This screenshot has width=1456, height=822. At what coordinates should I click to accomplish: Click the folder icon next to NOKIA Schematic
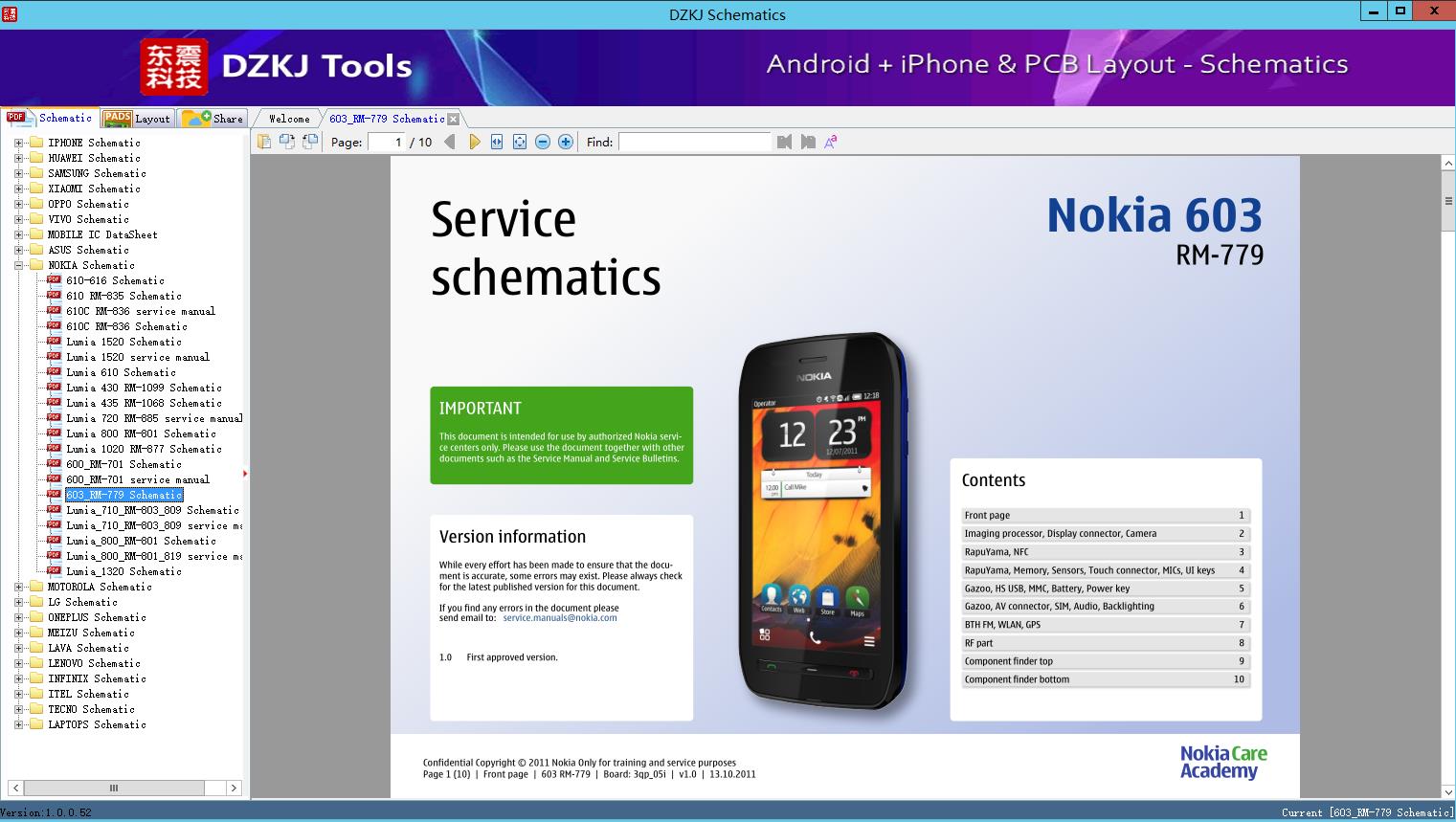[x=36, y=265]
